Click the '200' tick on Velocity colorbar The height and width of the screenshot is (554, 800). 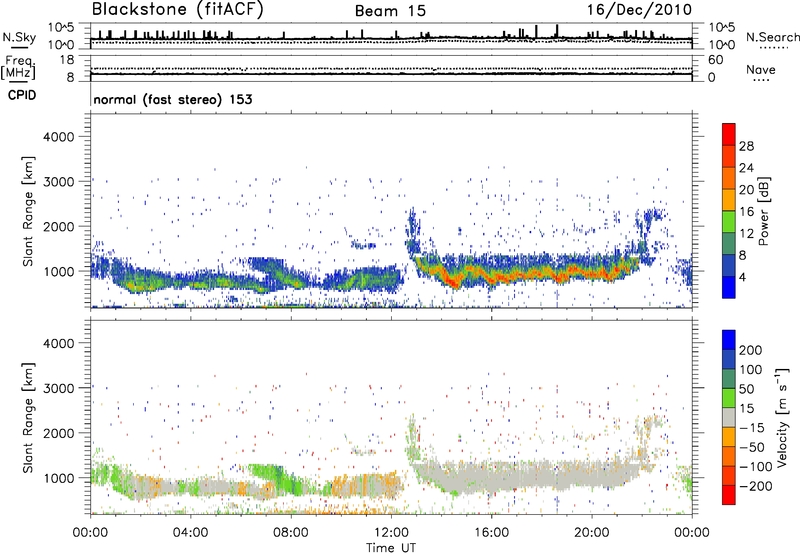tap(751, 350)
